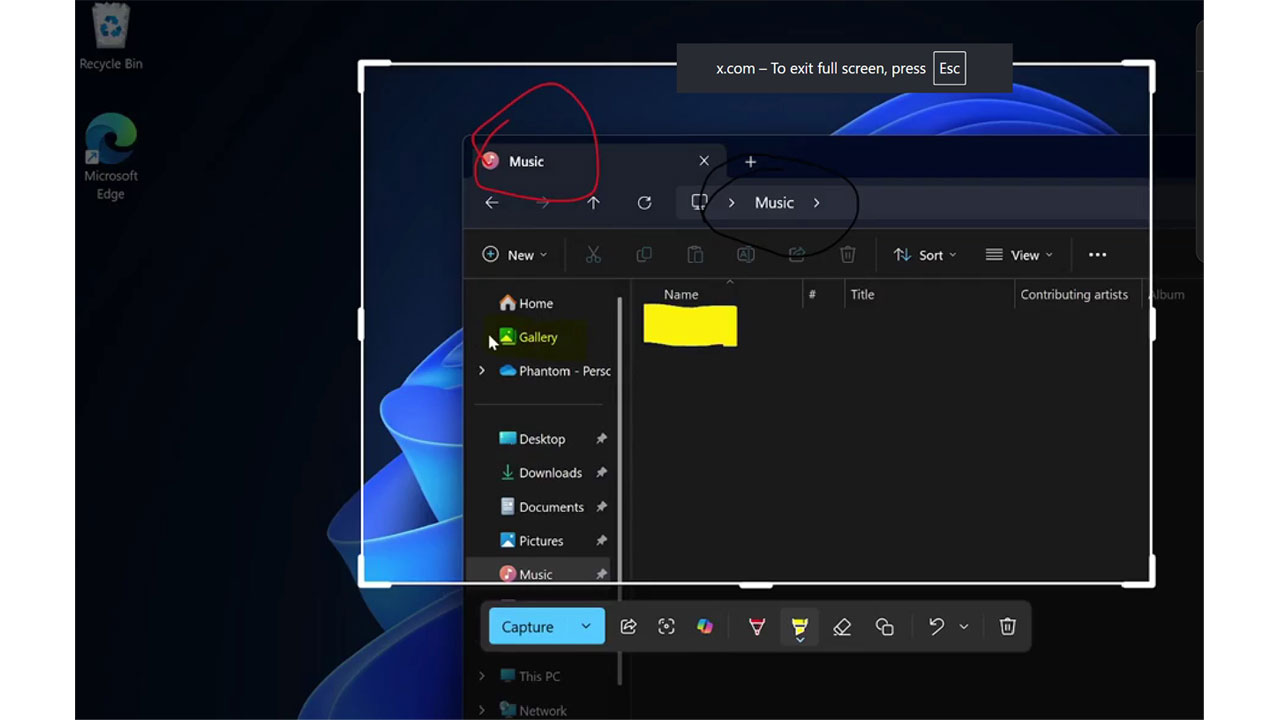Open the Capture mode dropdown arrow
The width and height of the screenshot is (1280, 720).
point(586,627)
